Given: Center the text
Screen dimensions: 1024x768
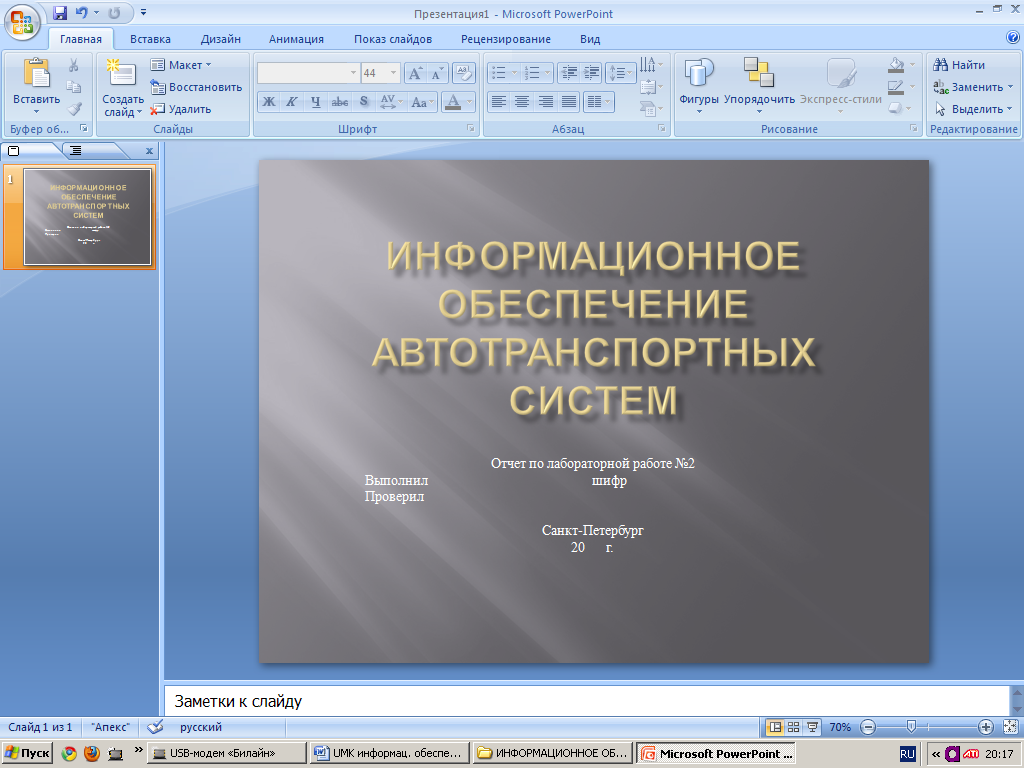Looking at the screenshot, I should tap(522, 102).
